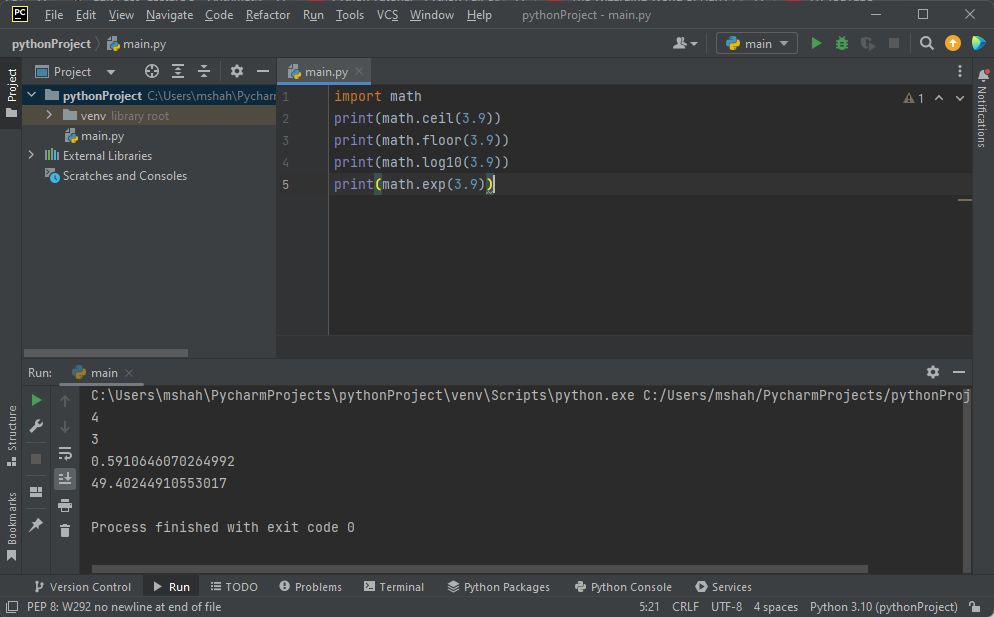Open run configuration wrench icon
This screenshot has height=617, width=994.
tap(37, 426)
